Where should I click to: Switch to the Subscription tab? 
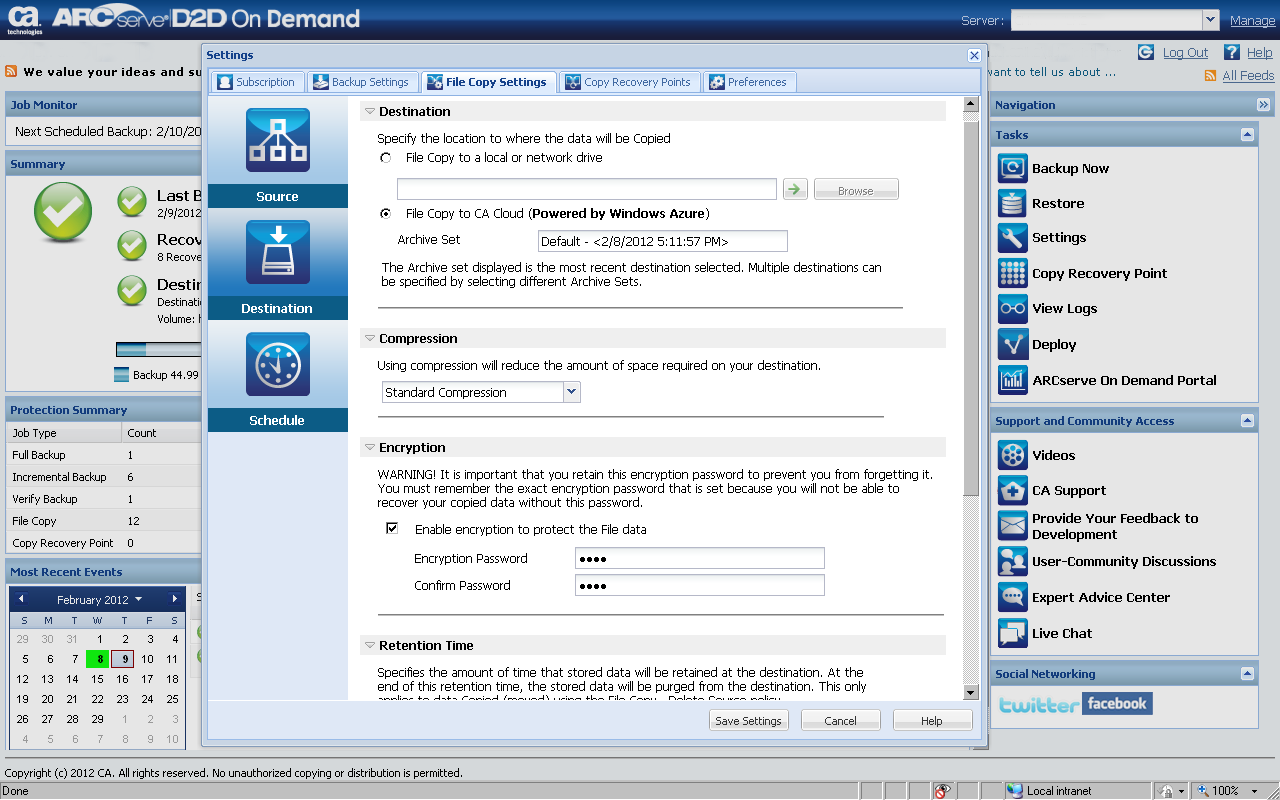(256, 82)
